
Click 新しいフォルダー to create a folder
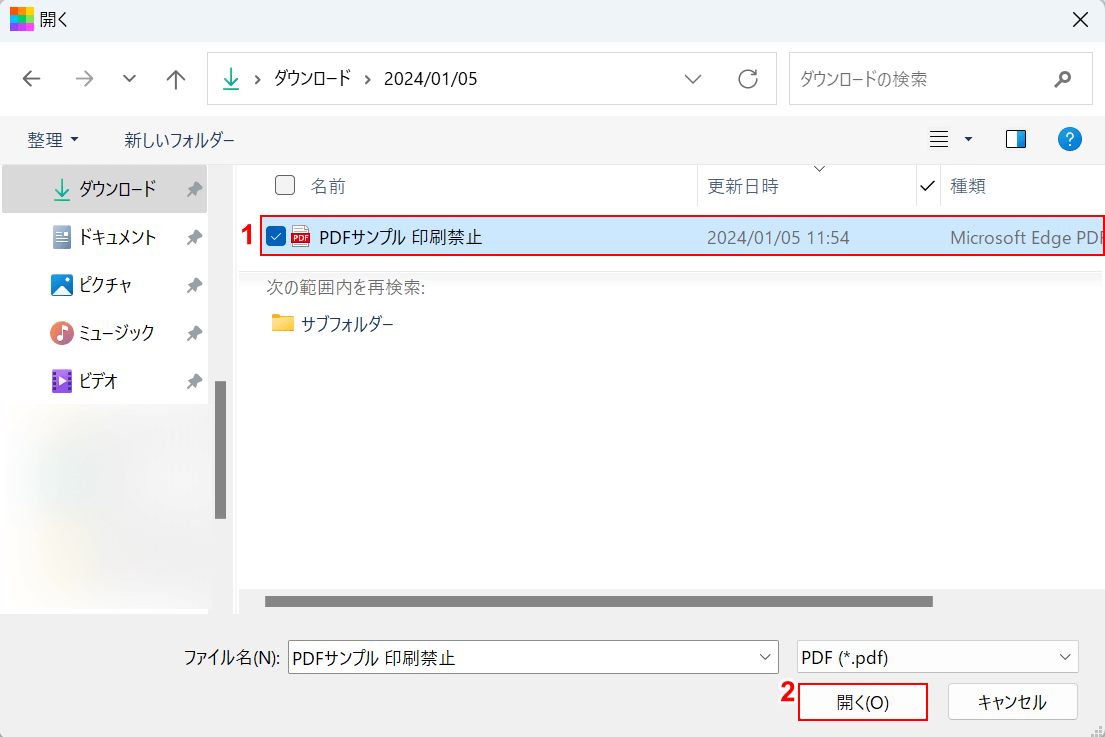coord(179,140)
